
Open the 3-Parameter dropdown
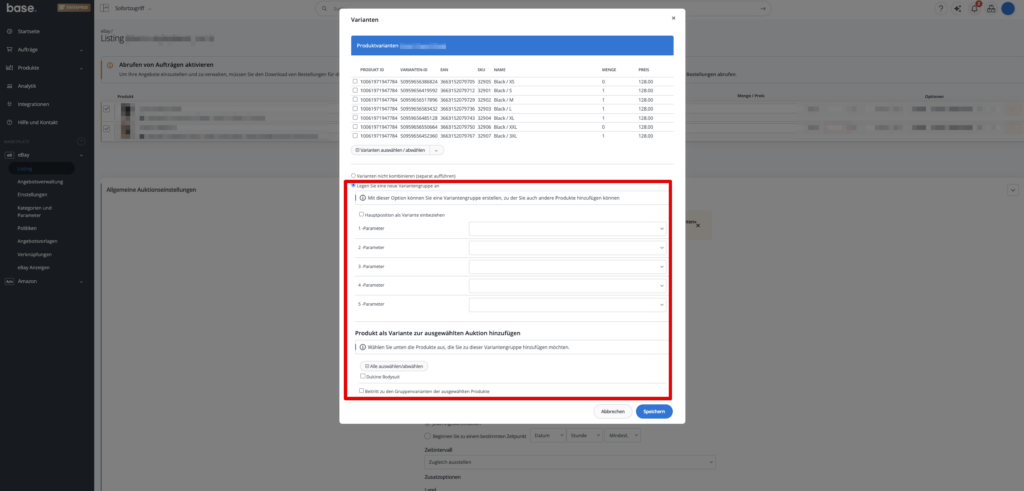pyautogui.click(x=568, y=267)
